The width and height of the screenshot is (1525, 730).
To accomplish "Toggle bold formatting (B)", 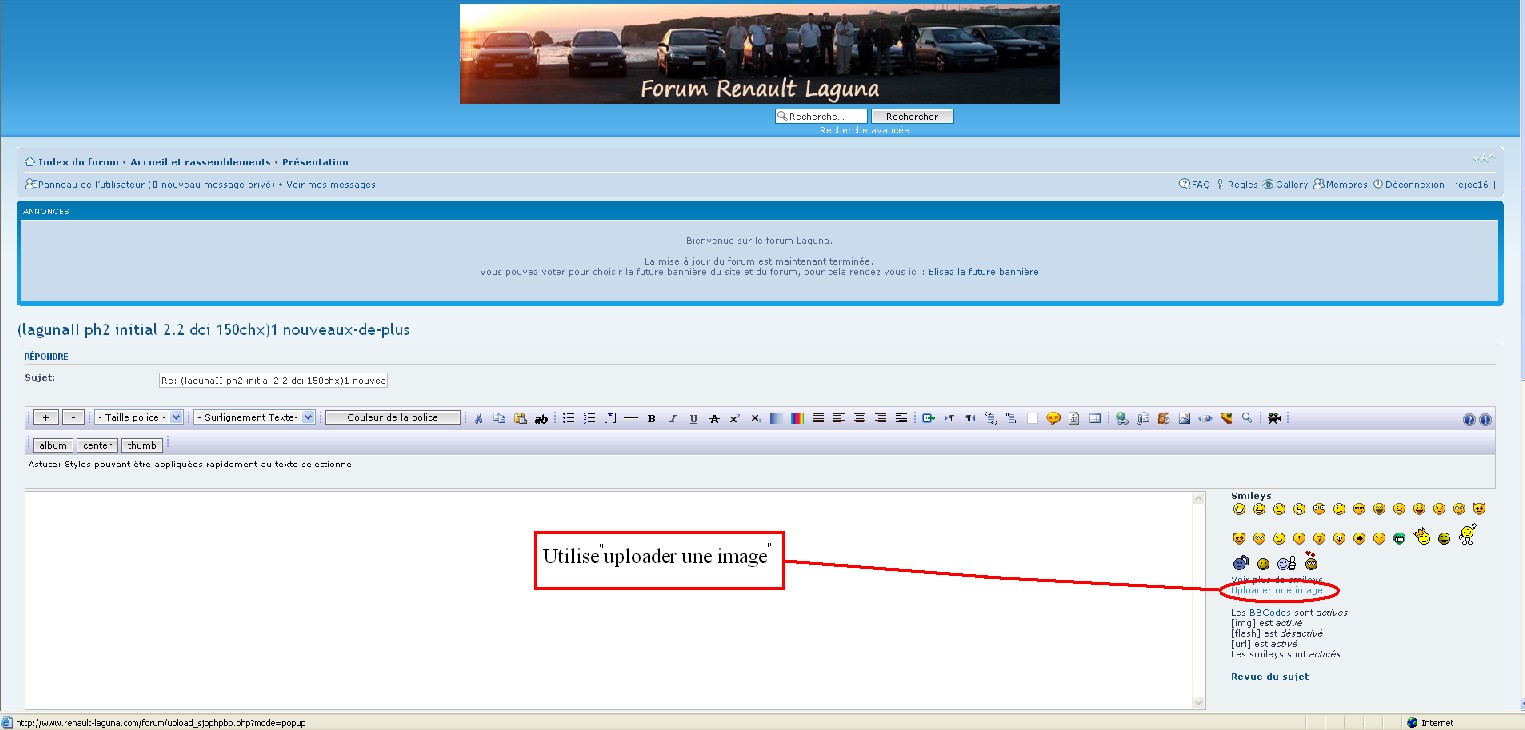I will 651,418.
